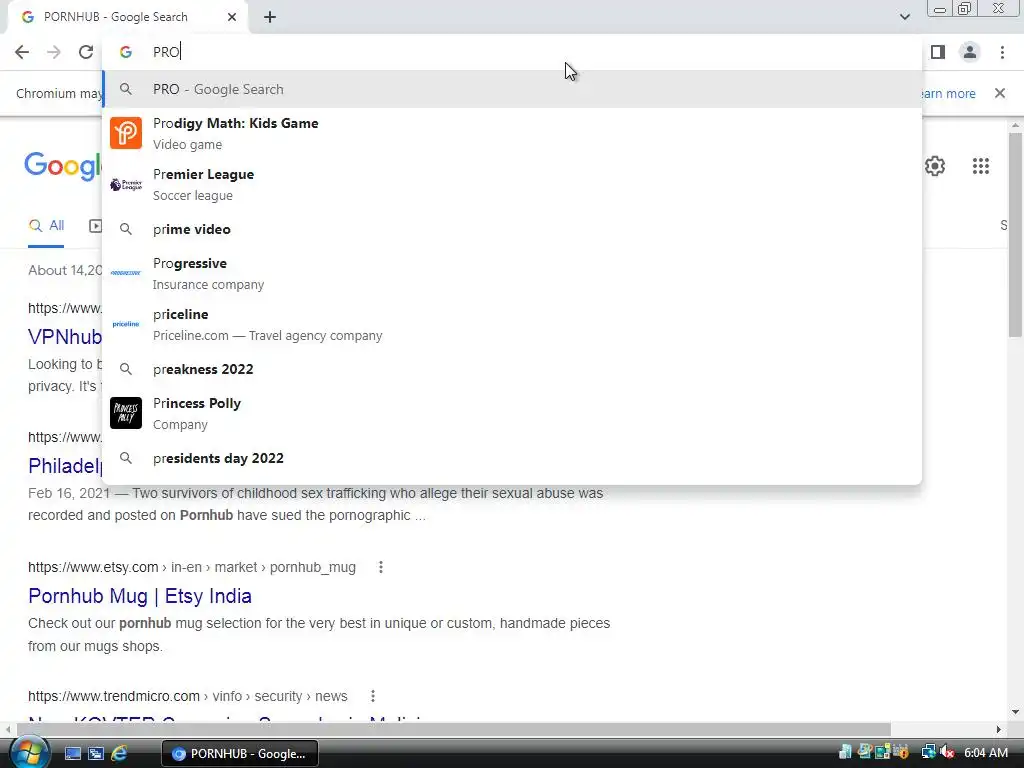Click the Chromium taskbar button
This screenshot has height=768, width=1024.
click(x=240, y=754)
